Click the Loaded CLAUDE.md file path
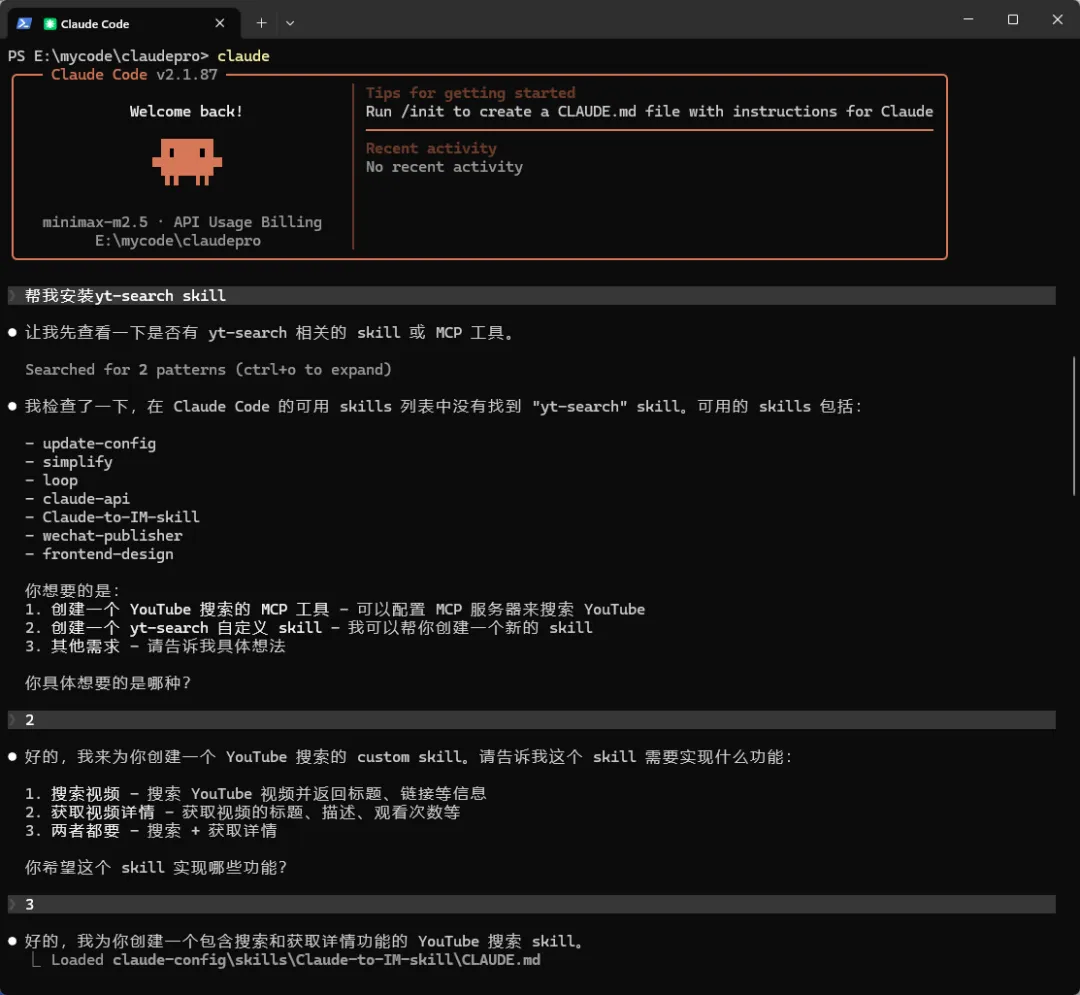 (x=326, y=960)
